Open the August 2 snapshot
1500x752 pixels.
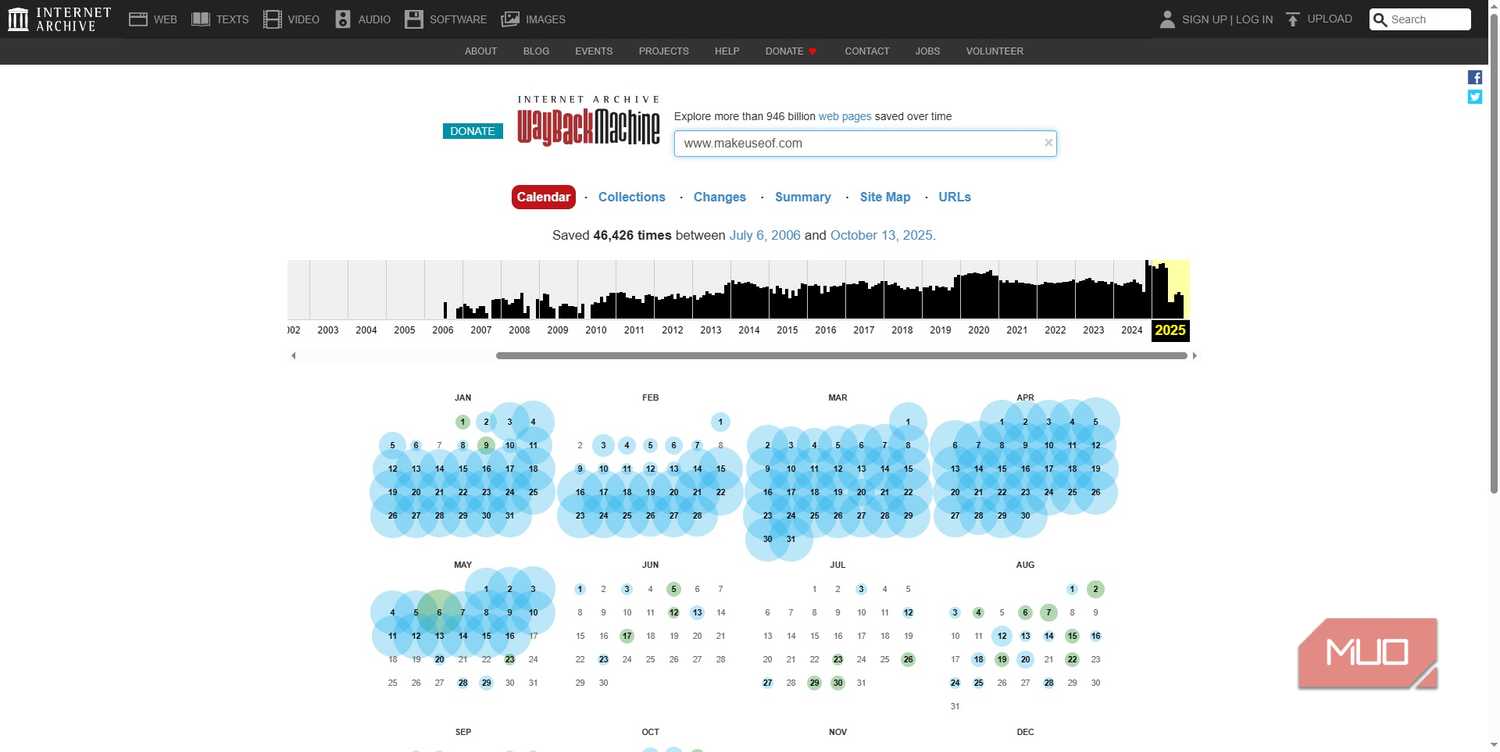(1096, 589)
